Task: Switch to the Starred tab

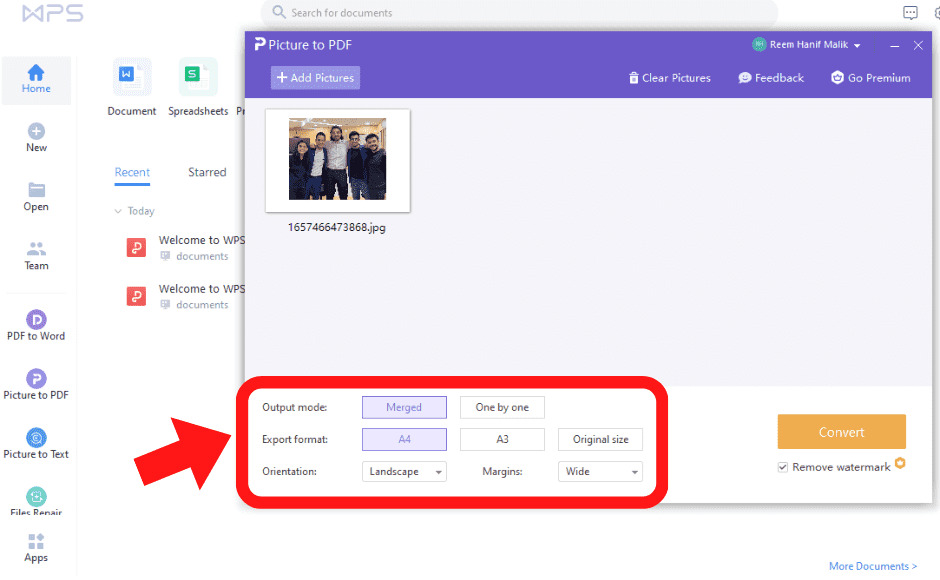Action: point(207,173)
